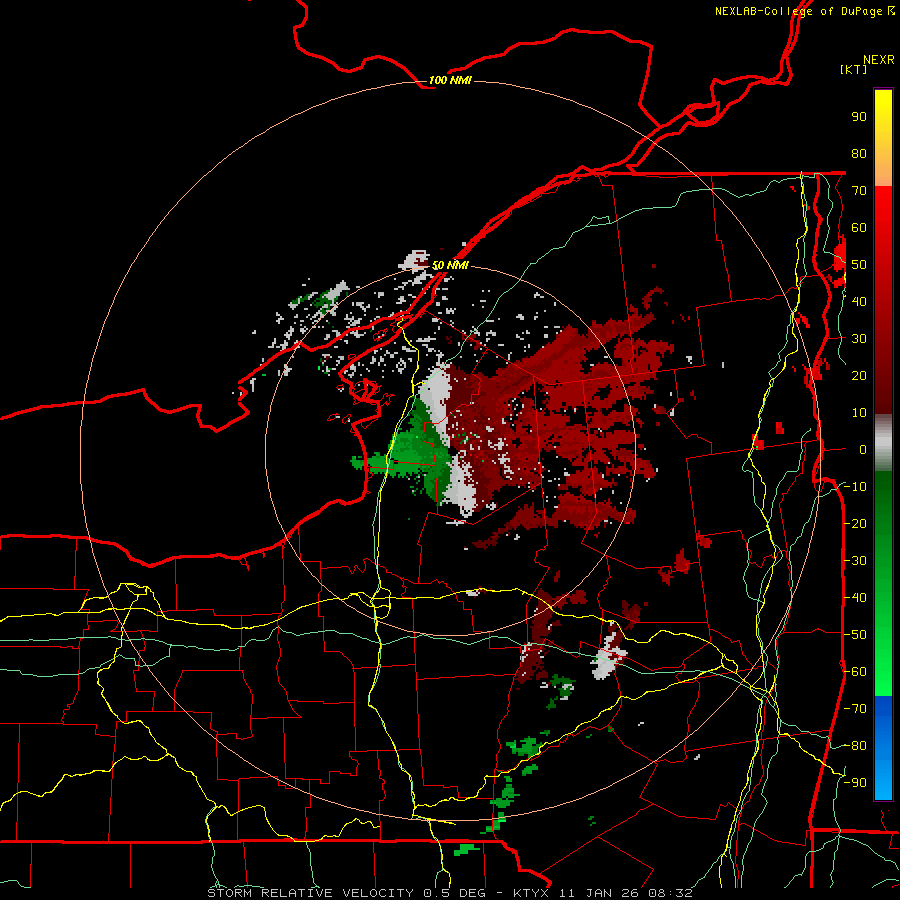Screen dimensions: 900x900
Task: Click the -30 value on the velocity scale
Action: click(855, 561)
